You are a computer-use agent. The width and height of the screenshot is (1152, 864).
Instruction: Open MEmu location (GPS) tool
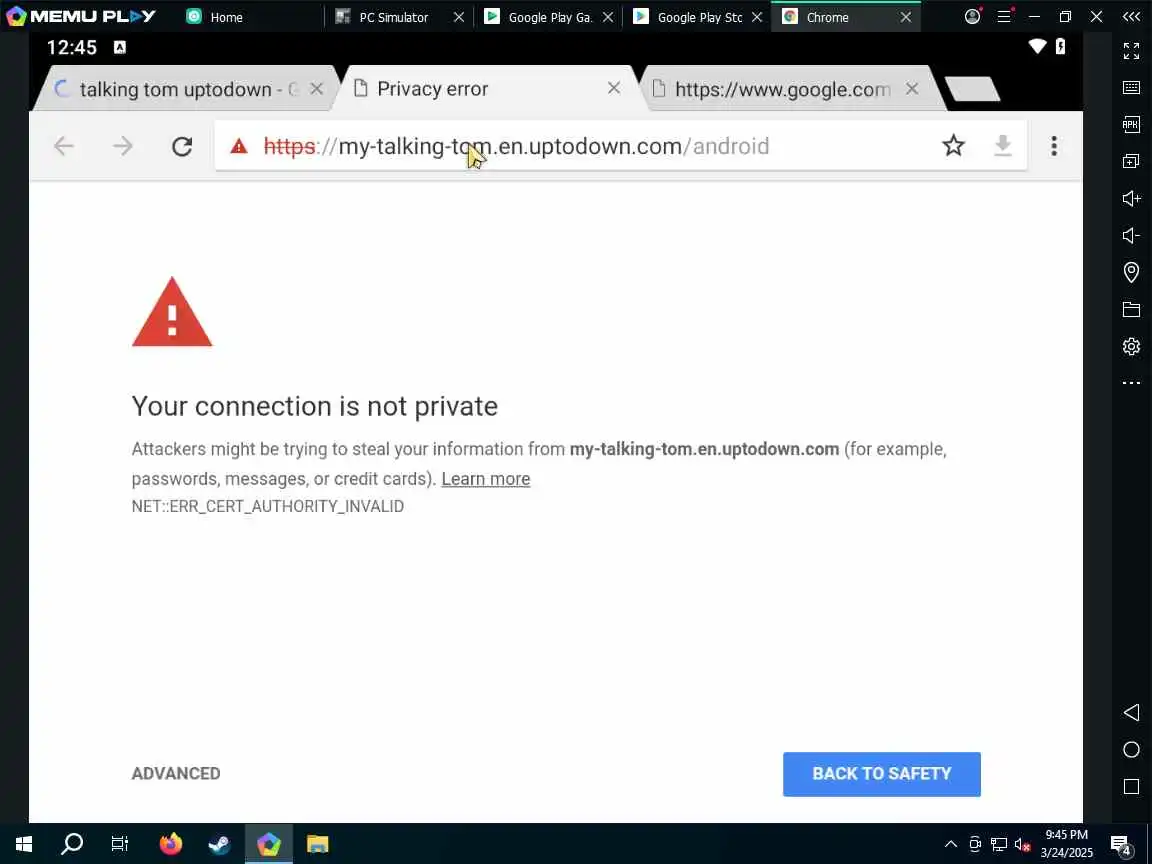pos(1131,272)
